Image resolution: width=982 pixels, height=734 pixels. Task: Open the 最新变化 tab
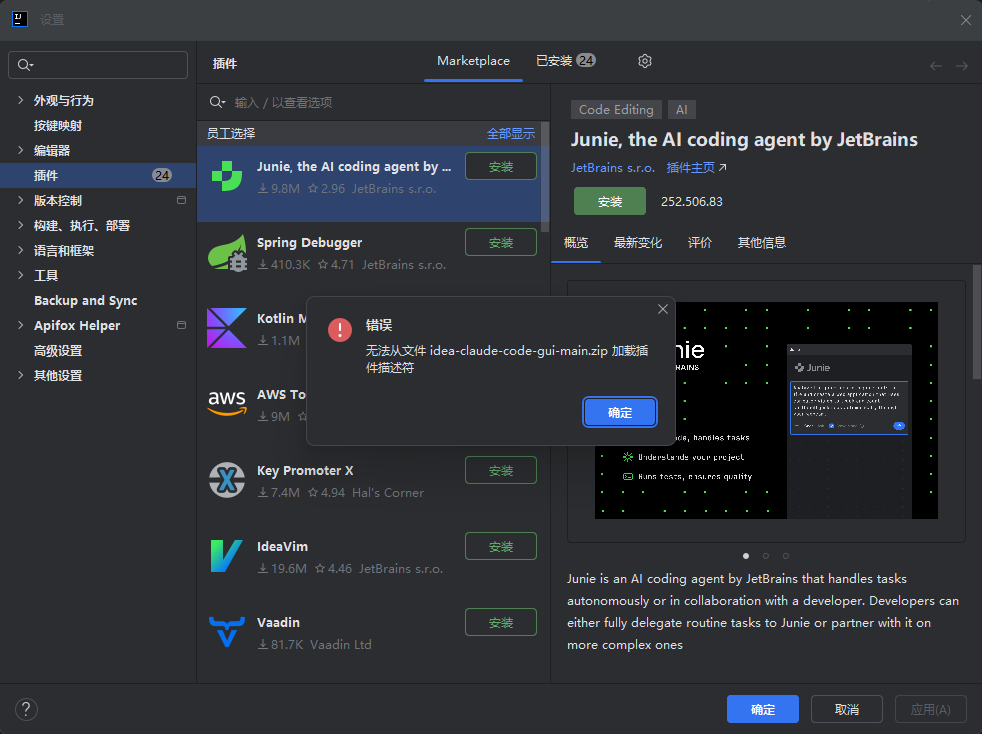point(638,243)
